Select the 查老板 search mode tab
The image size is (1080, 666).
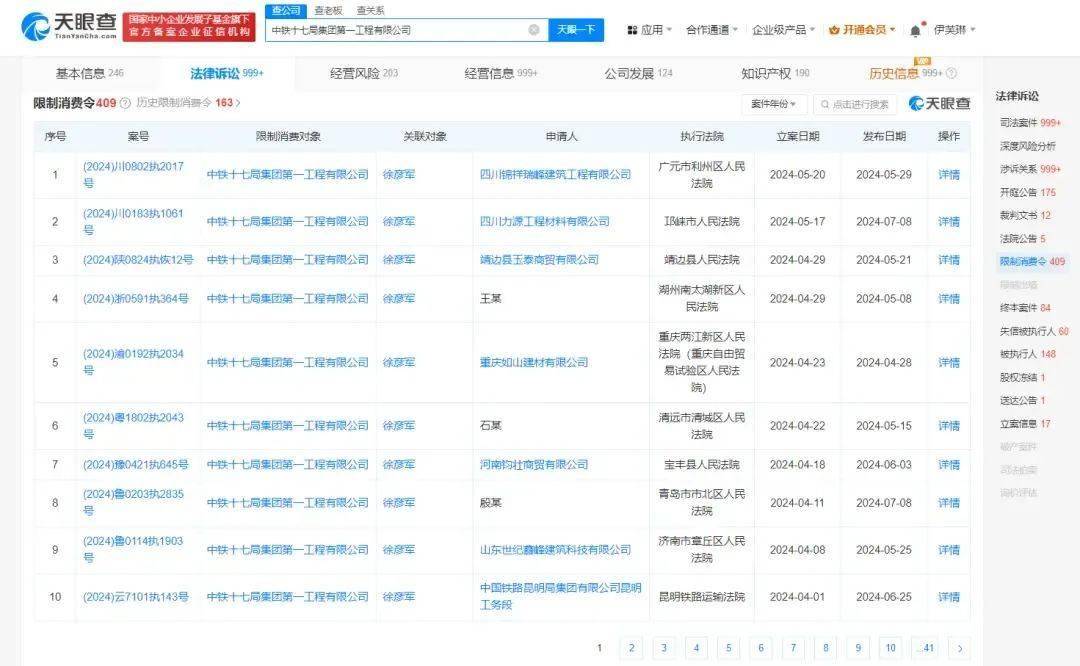(328, 10)
